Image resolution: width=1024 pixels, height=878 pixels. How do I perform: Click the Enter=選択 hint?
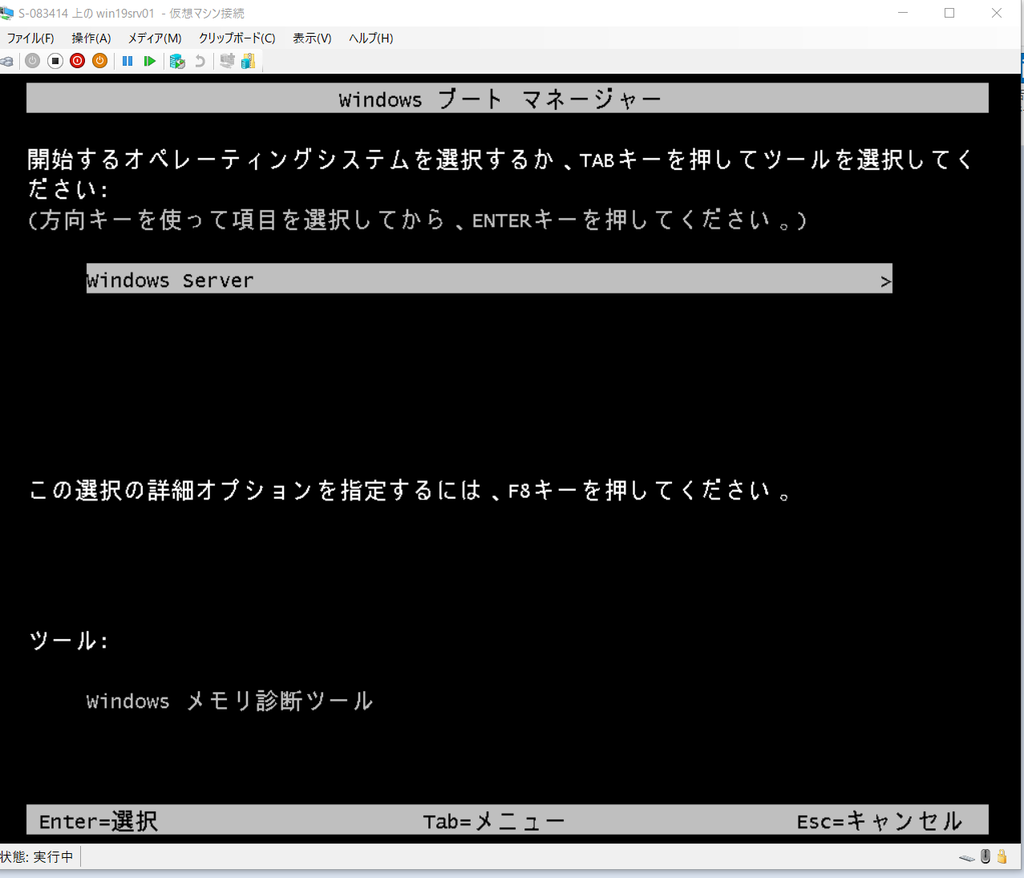pyautogui.click(x=98, y=821)
